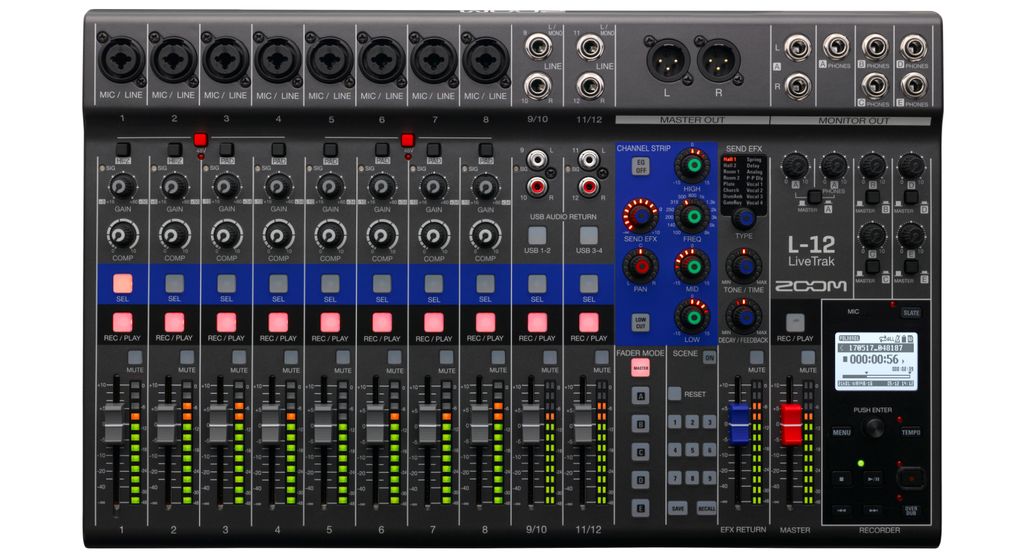Toggle REC/PLAY on channel 6
This screenshot has height=559, width=1024.
click(382, 323)
